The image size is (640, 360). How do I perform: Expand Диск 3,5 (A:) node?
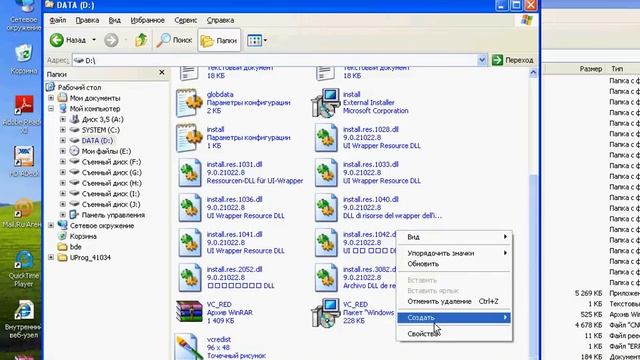point(63,119)
